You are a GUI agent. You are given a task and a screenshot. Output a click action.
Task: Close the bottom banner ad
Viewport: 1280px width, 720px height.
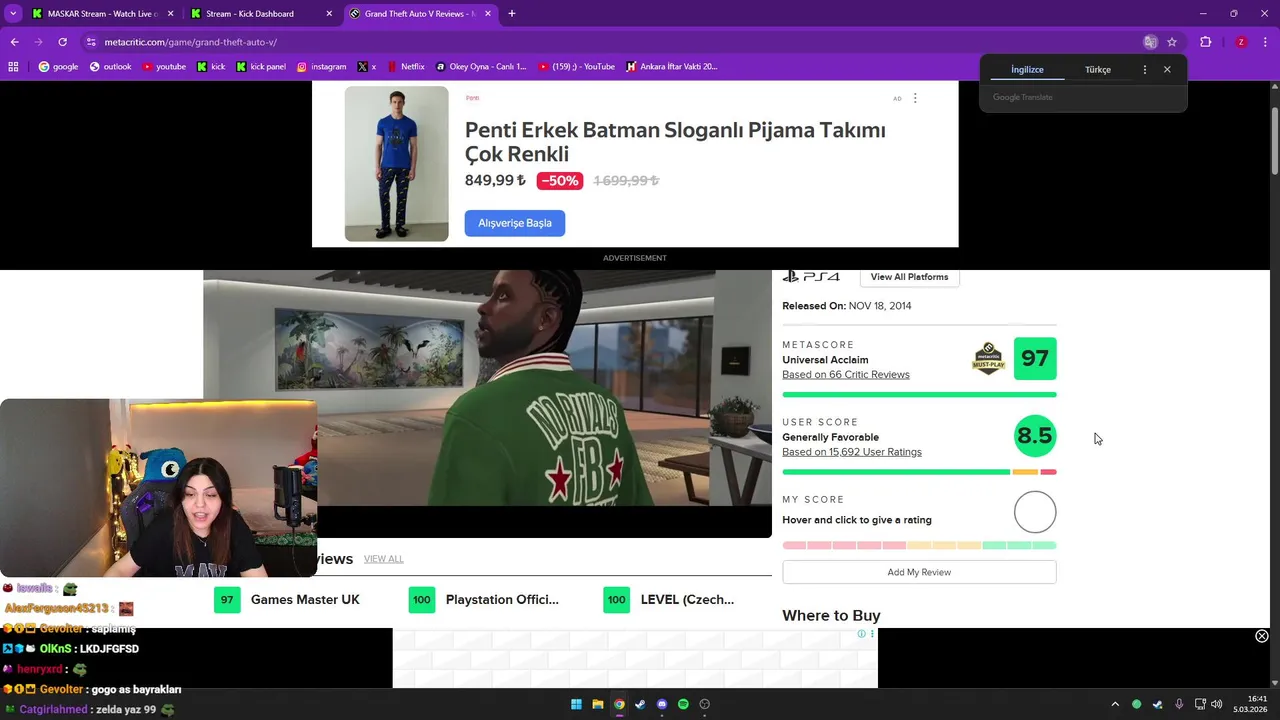(x=1262, y=637)
